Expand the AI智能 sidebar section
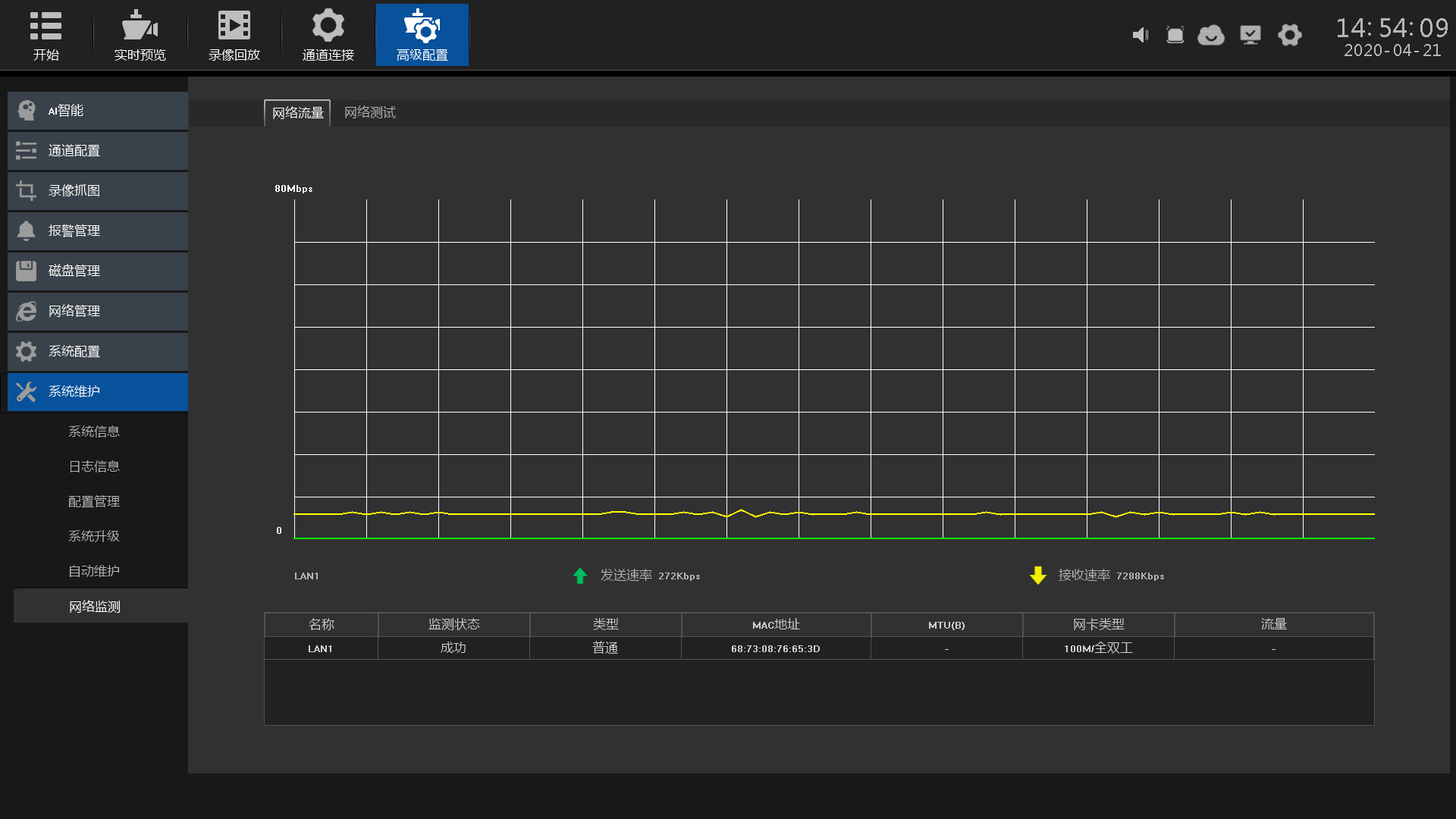Image resolution: width=1456 pixels, height=819 pixels. click(98, 111)
